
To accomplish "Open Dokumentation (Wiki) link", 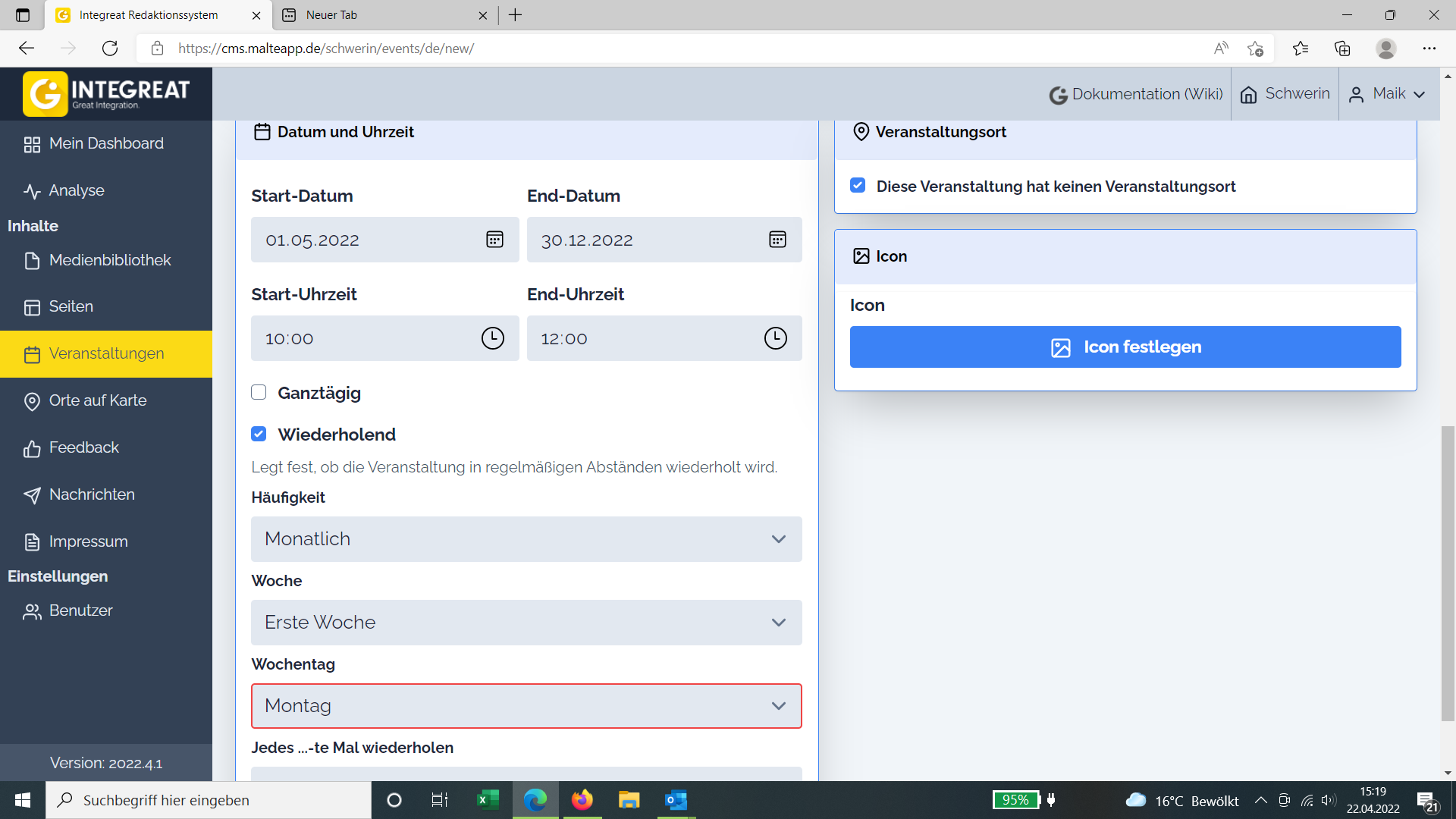I will coord(1136,93).
